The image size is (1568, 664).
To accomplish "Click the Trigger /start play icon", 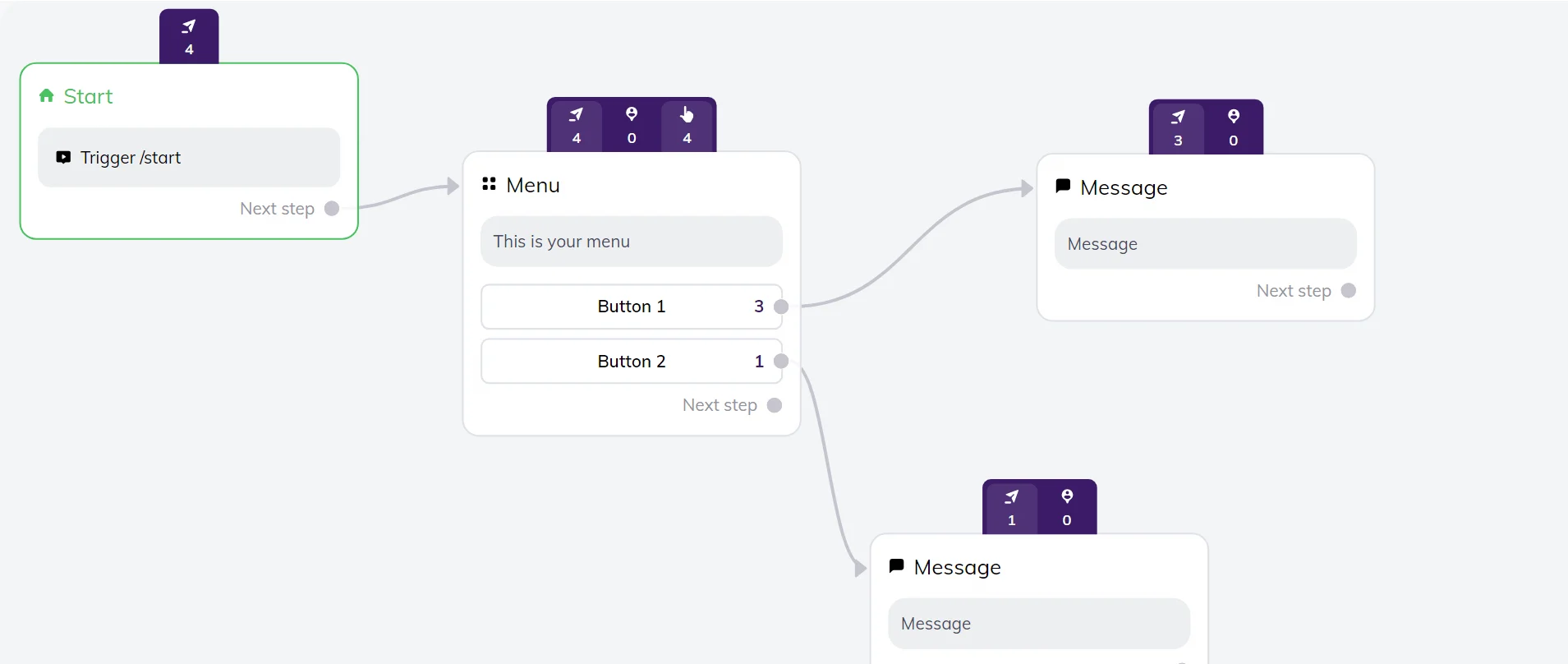I will pyautogui.click(x=63, y=157).
